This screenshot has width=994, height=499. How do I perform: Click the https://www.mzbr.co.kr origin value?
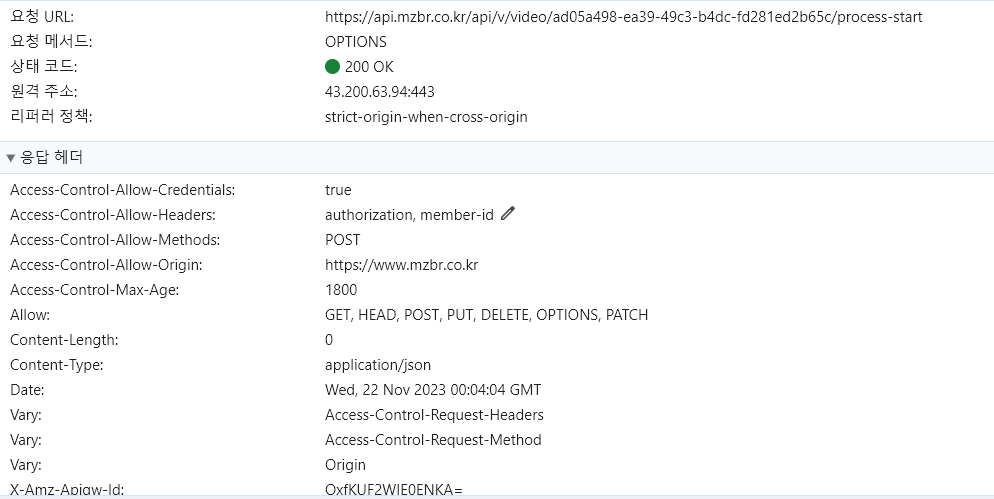click(x=401, y=265)
